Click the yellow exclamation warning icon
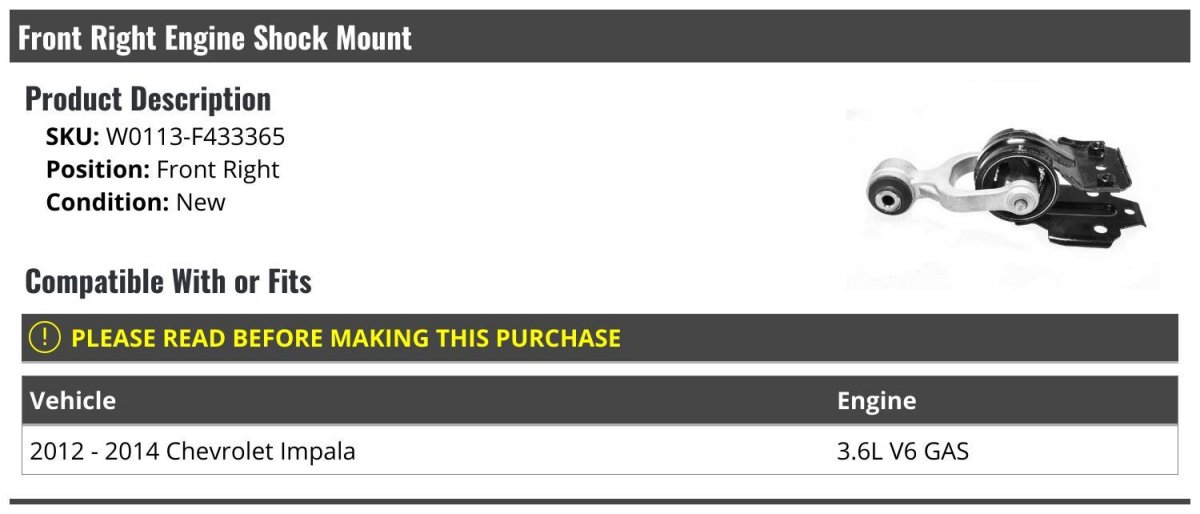Image resolution: width=1200 pixels, height=514 pixels. [x=46, y=337]
